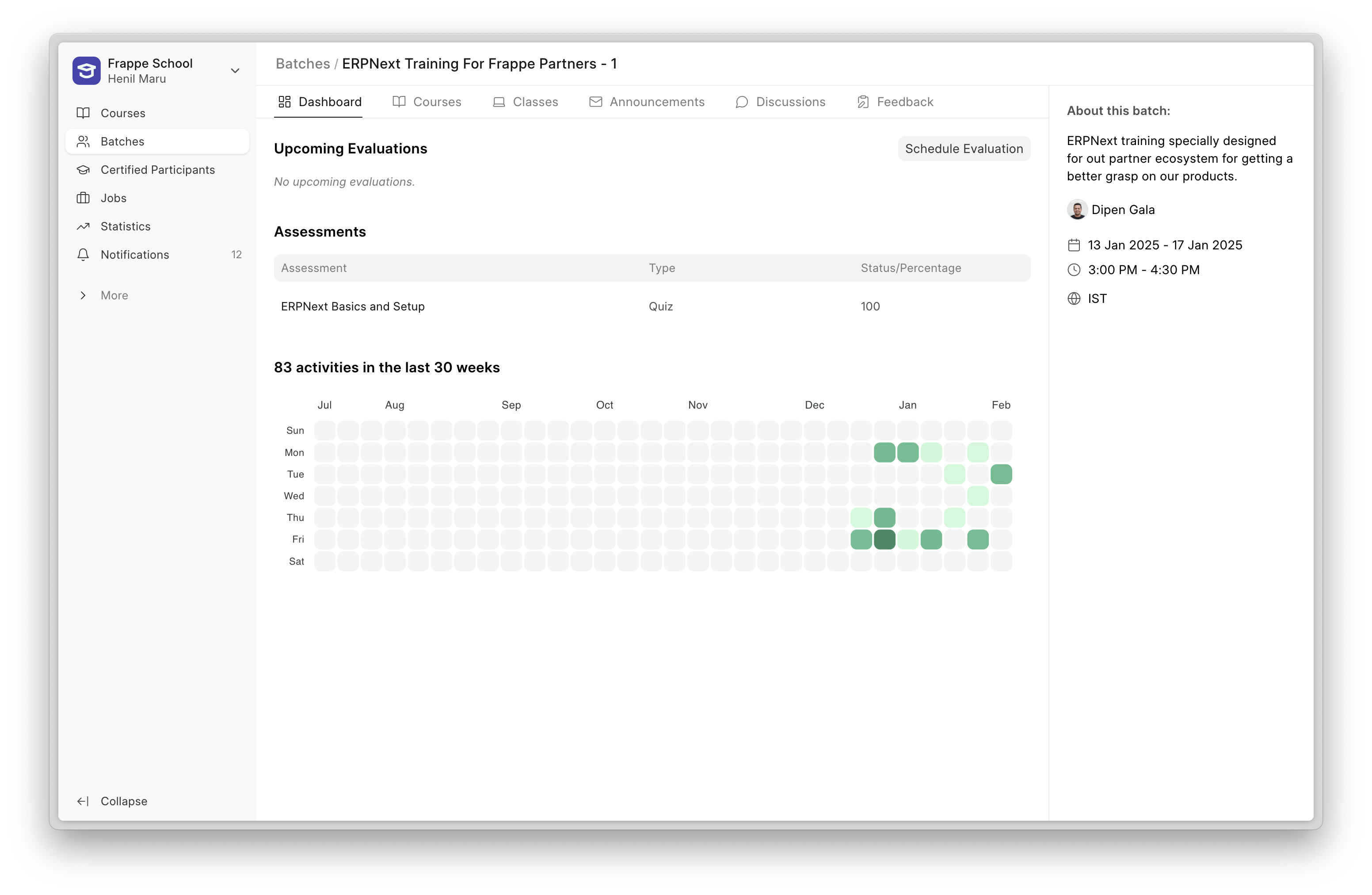Screen dimensions: 1372x895
Task: Click the Jobs briefcase icon
Action: click(x=83, y=198)
